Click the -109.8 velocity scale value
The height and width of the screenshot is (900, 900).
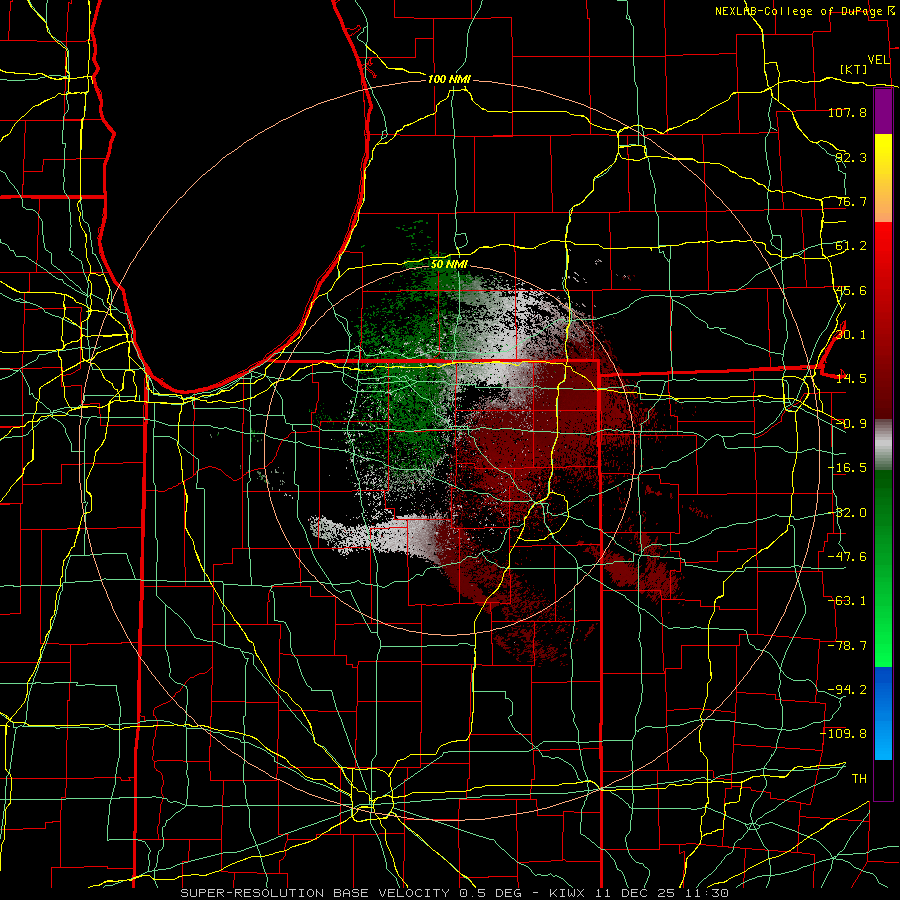pyautogui.click(x=844, y=734)
